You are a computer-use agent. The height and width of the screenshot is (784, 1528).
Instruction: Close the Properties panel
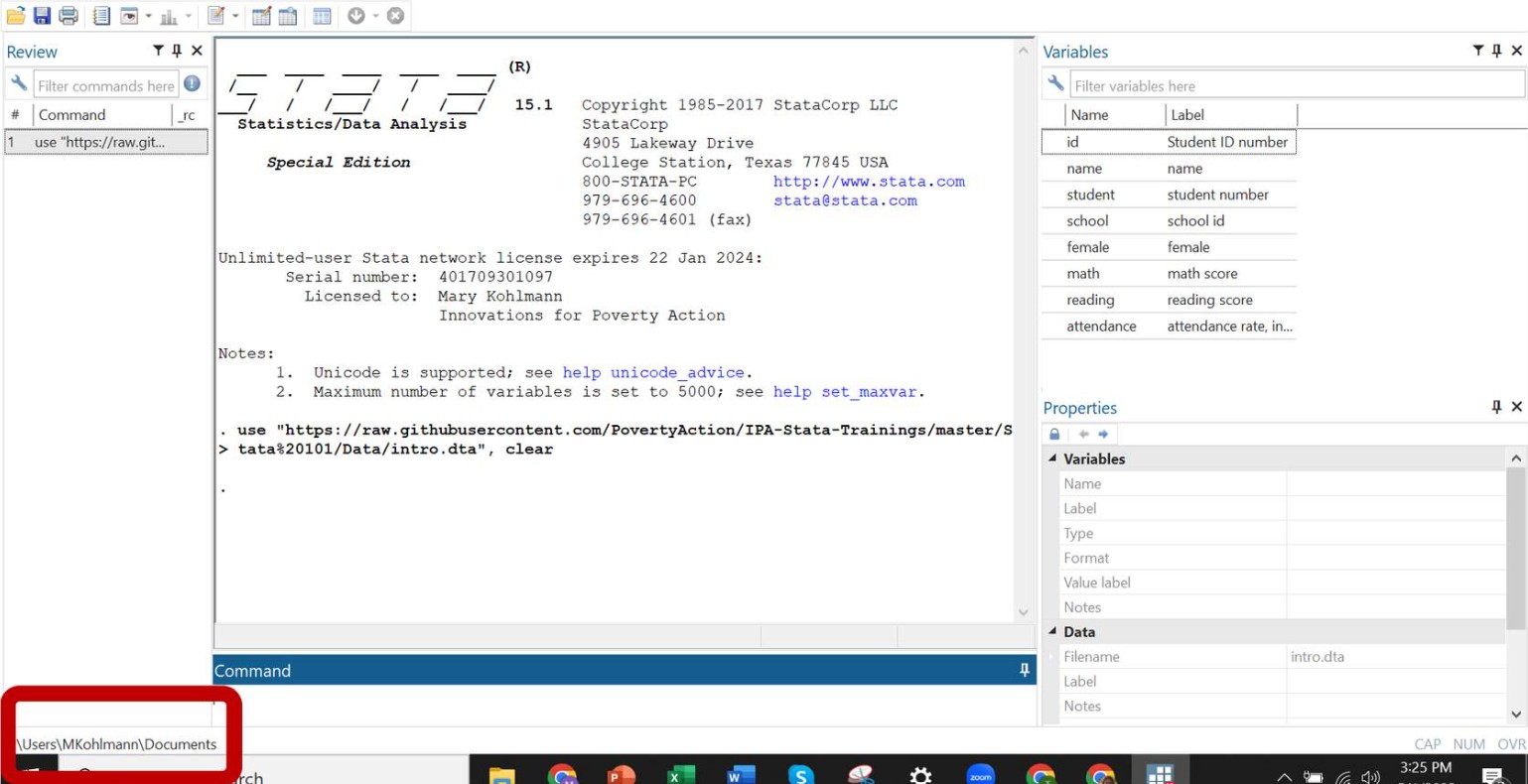pos(1516,407)
